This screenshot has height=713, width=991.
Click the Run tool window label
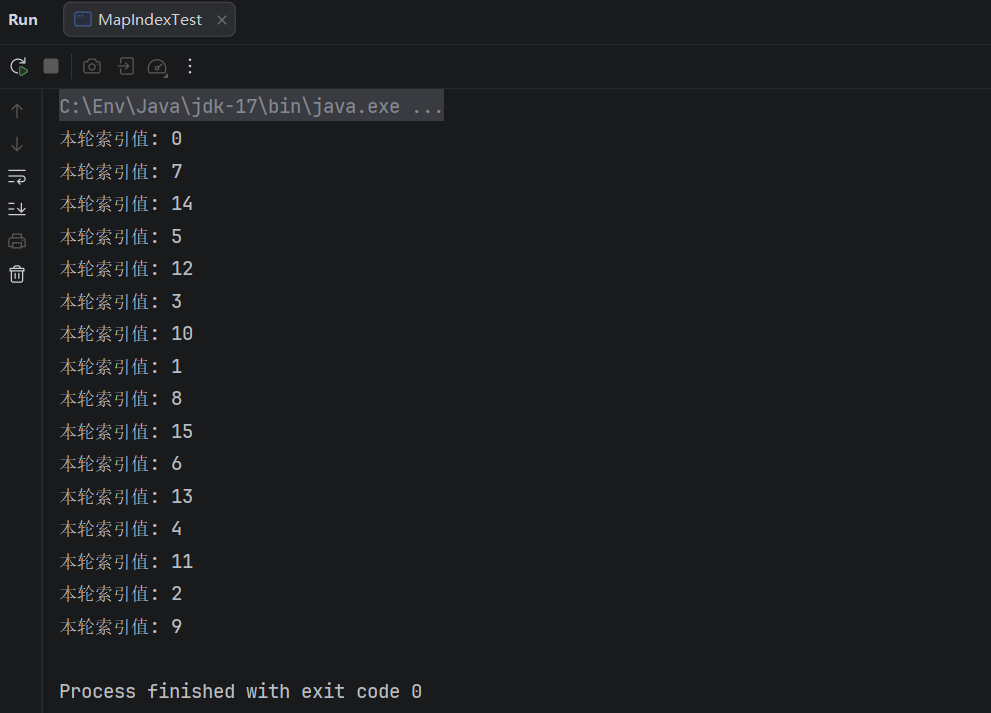(22, 19)
